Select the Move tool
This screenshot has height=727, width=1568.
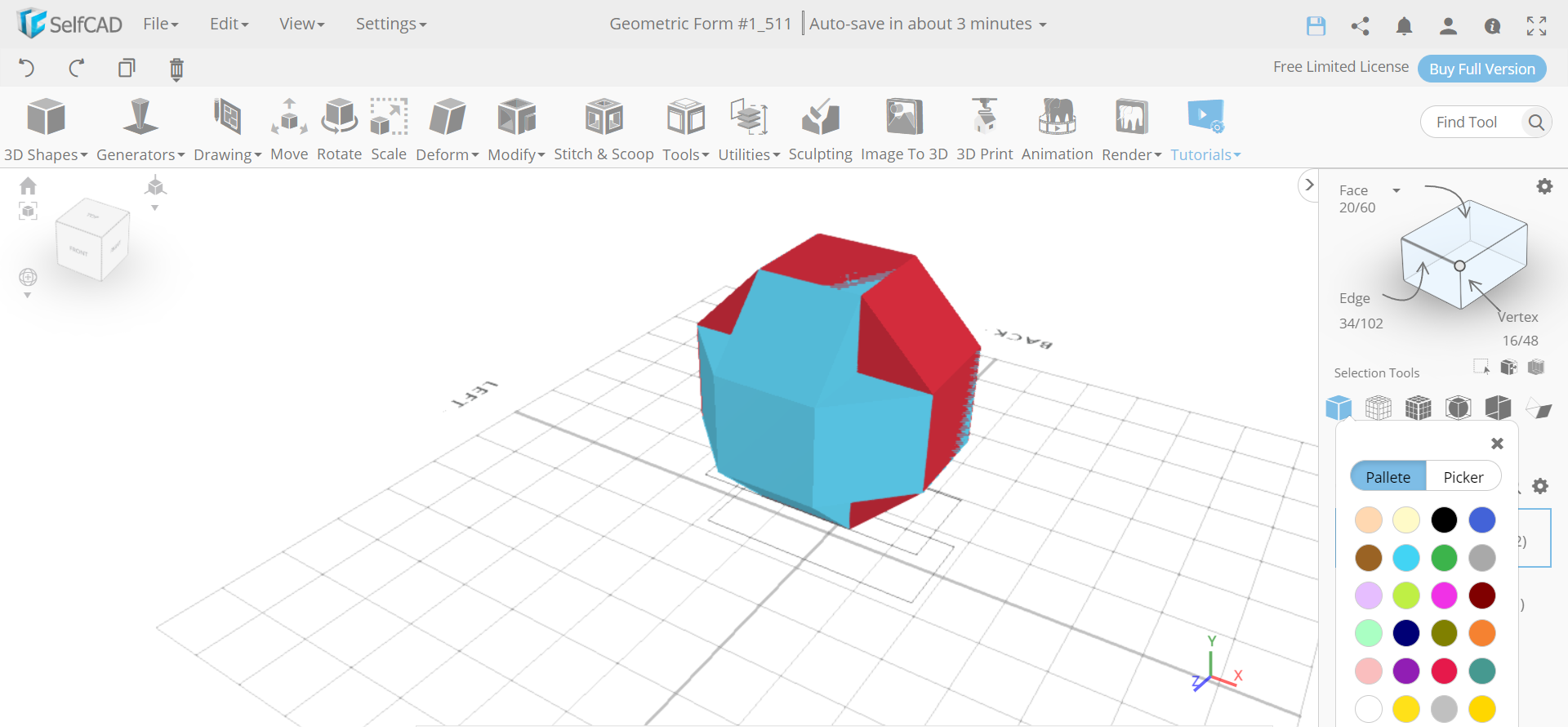point(289,130)
